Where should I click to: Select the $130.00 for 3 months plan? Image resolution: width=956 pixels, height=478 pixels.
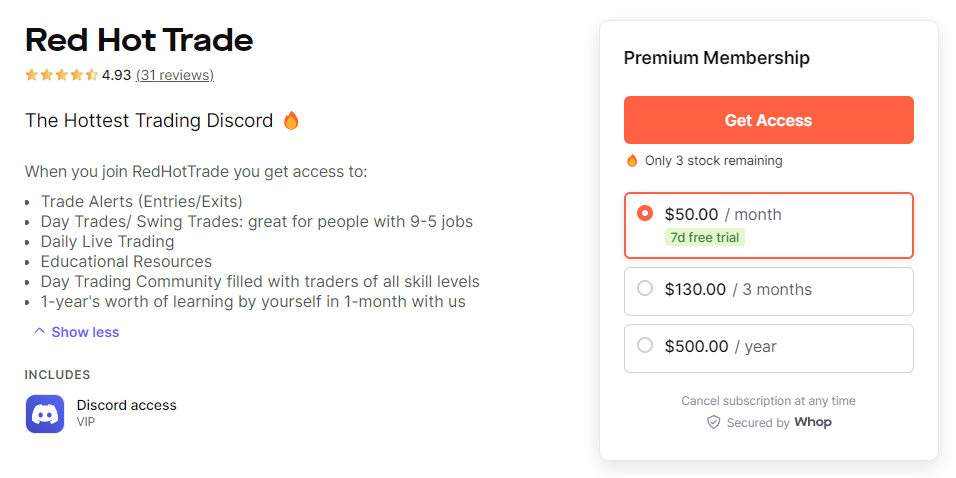click(645, 289)
